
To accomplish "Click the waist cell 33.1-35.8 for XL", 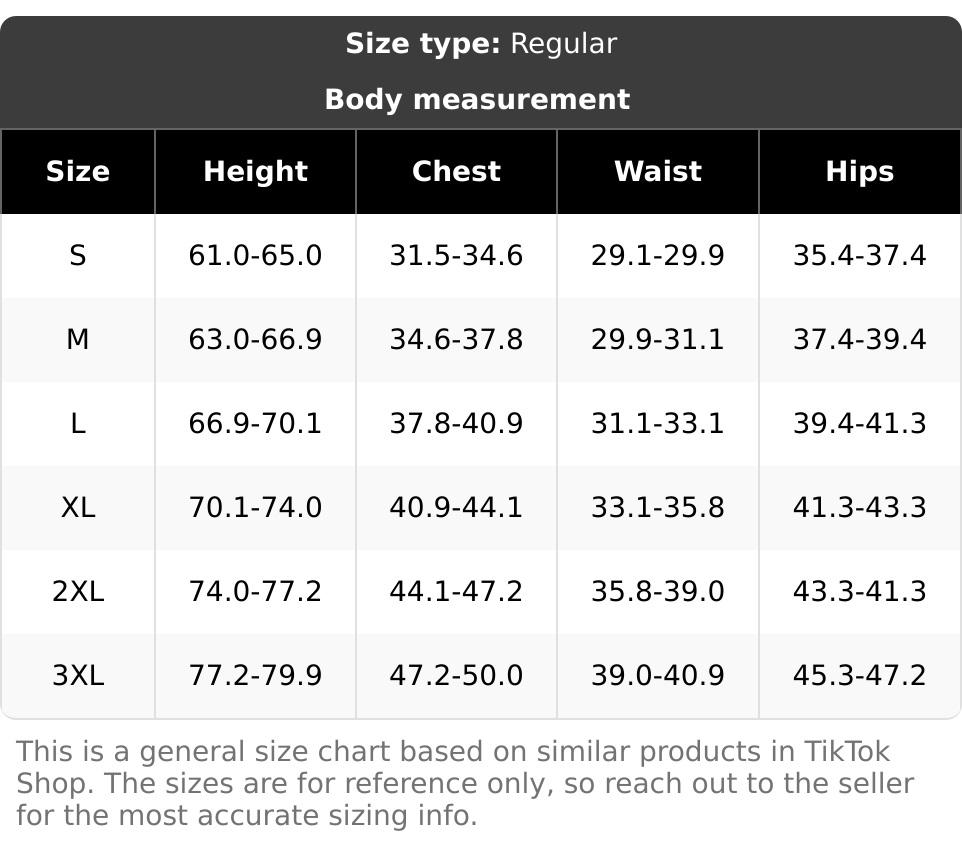I will point(658,508).
